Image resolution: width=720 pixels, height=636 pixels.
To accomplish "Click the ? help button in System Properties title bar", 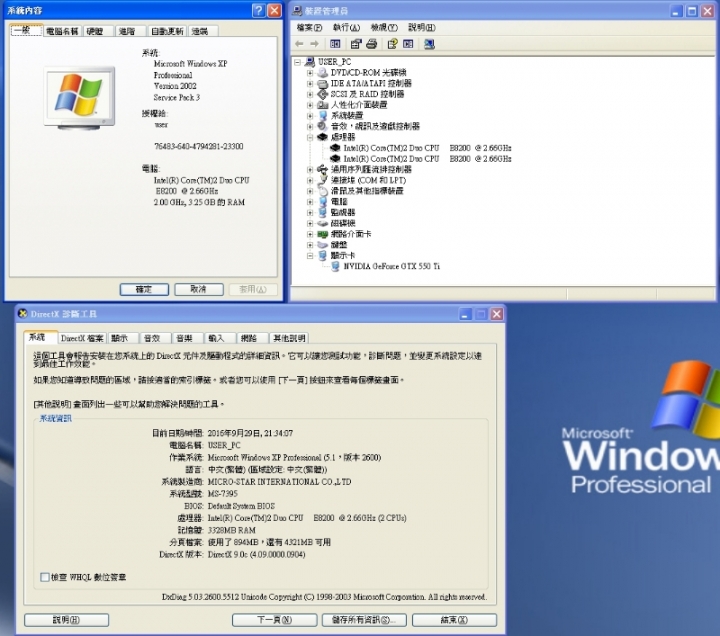I will 259,11.
